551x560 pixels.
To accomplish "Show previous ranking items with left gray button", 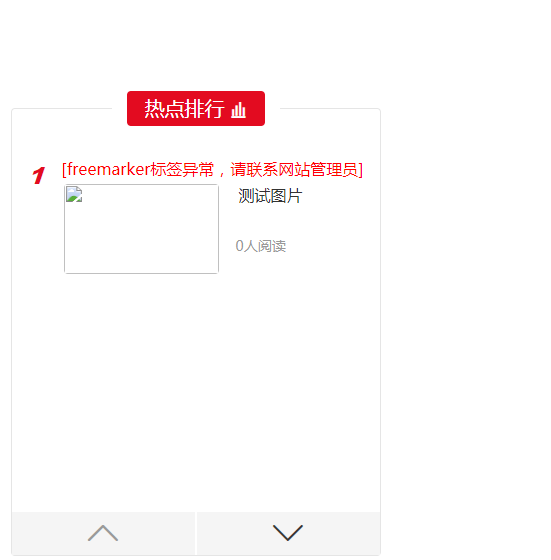I will coord(103,533).
